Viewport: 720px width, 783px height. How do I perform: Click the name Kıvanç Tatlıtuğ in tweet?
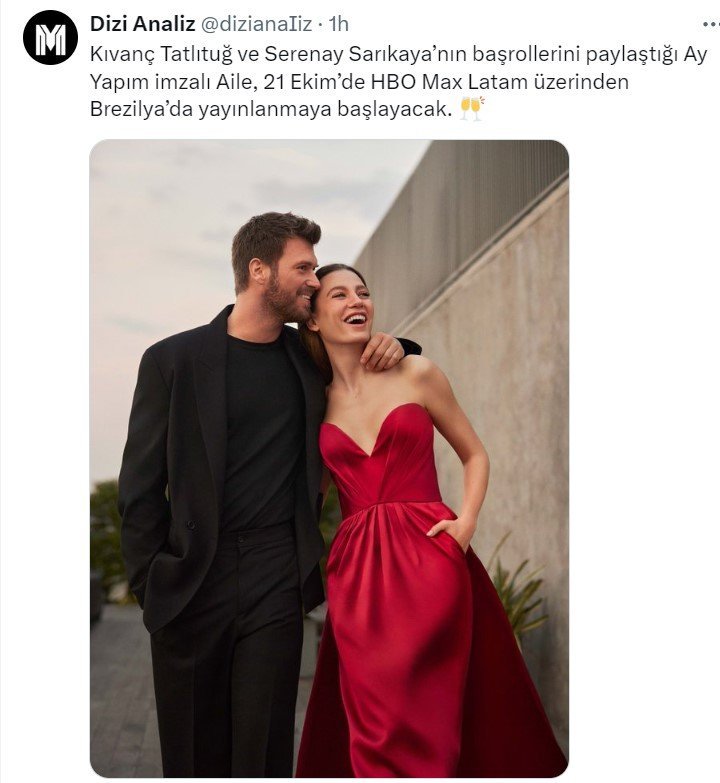click(161, 54)
